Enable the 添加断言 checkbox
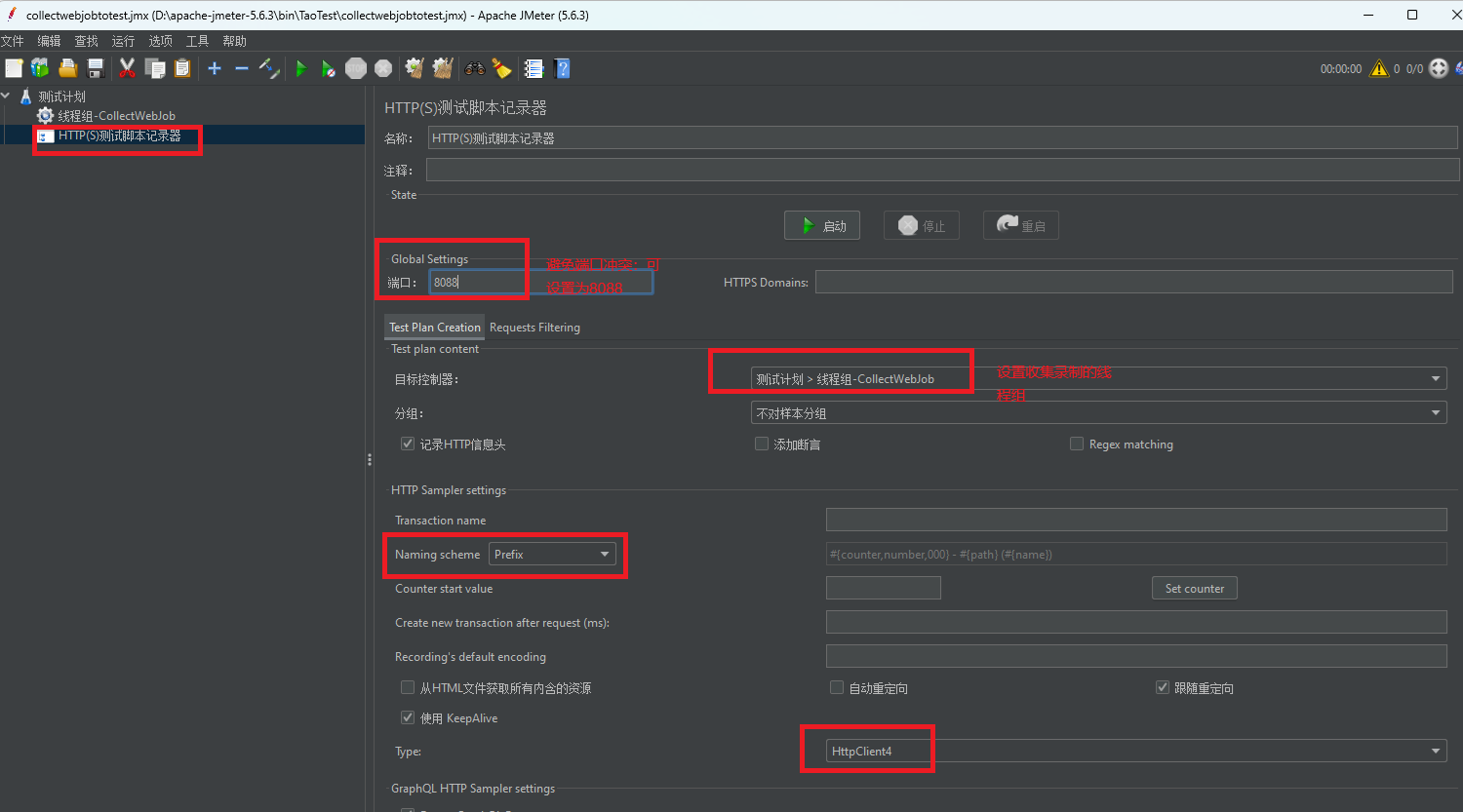The height and width of the screenshot is (812, 1463). click(x=762, y=444)
